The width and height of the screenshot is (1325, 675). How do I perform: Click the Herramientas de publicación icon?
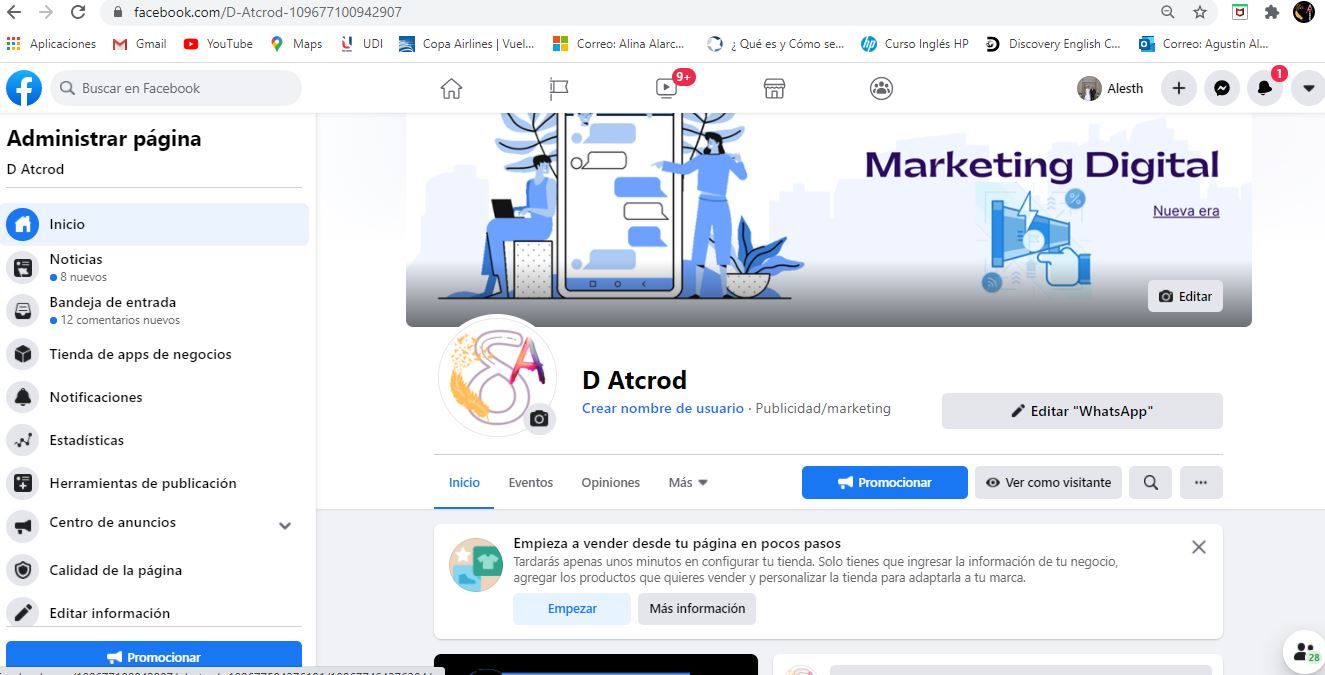[23, 483]
